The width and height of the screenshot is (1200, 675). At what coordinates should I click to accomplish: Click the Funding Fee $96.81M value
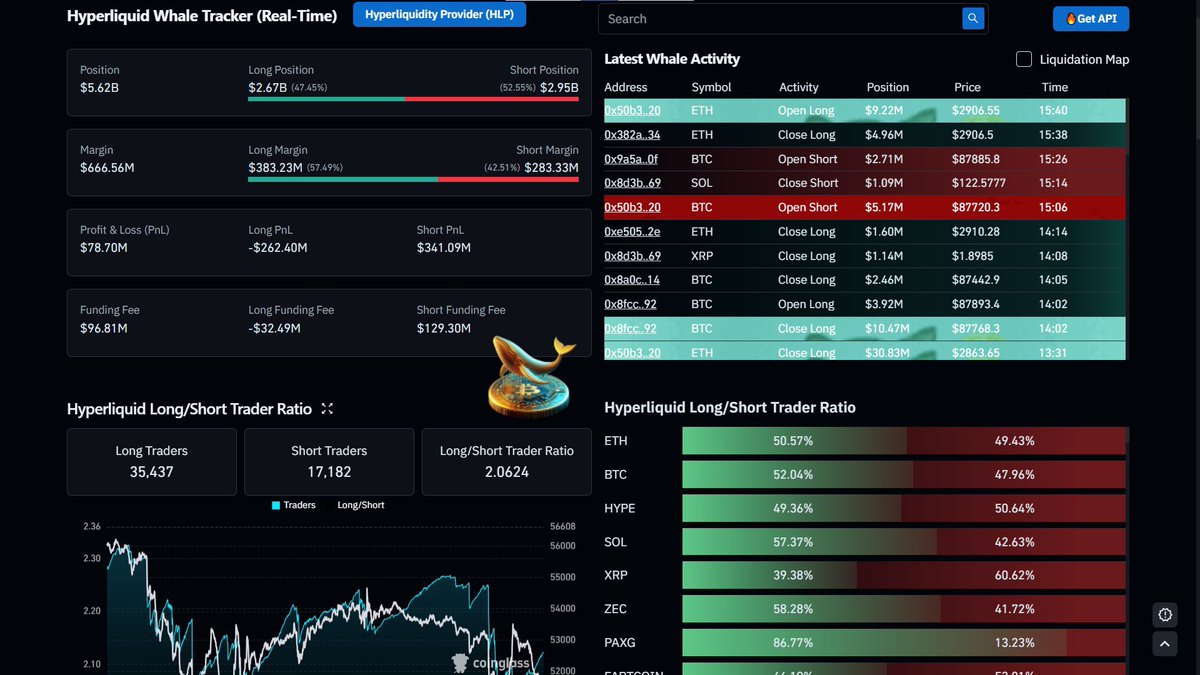pos(104,328)
